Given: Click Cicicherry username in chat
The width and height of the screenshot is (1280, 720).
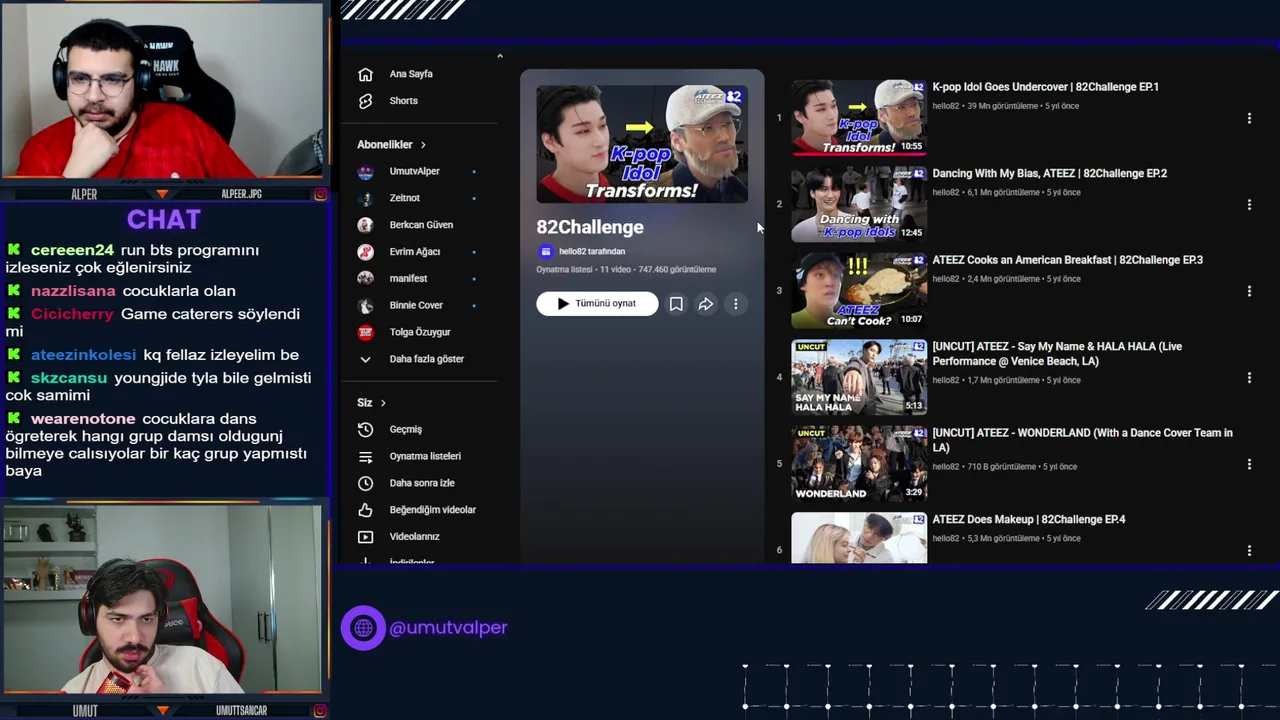Looking at the screenshot, I should pyautogui.click(x=72, y=314).
